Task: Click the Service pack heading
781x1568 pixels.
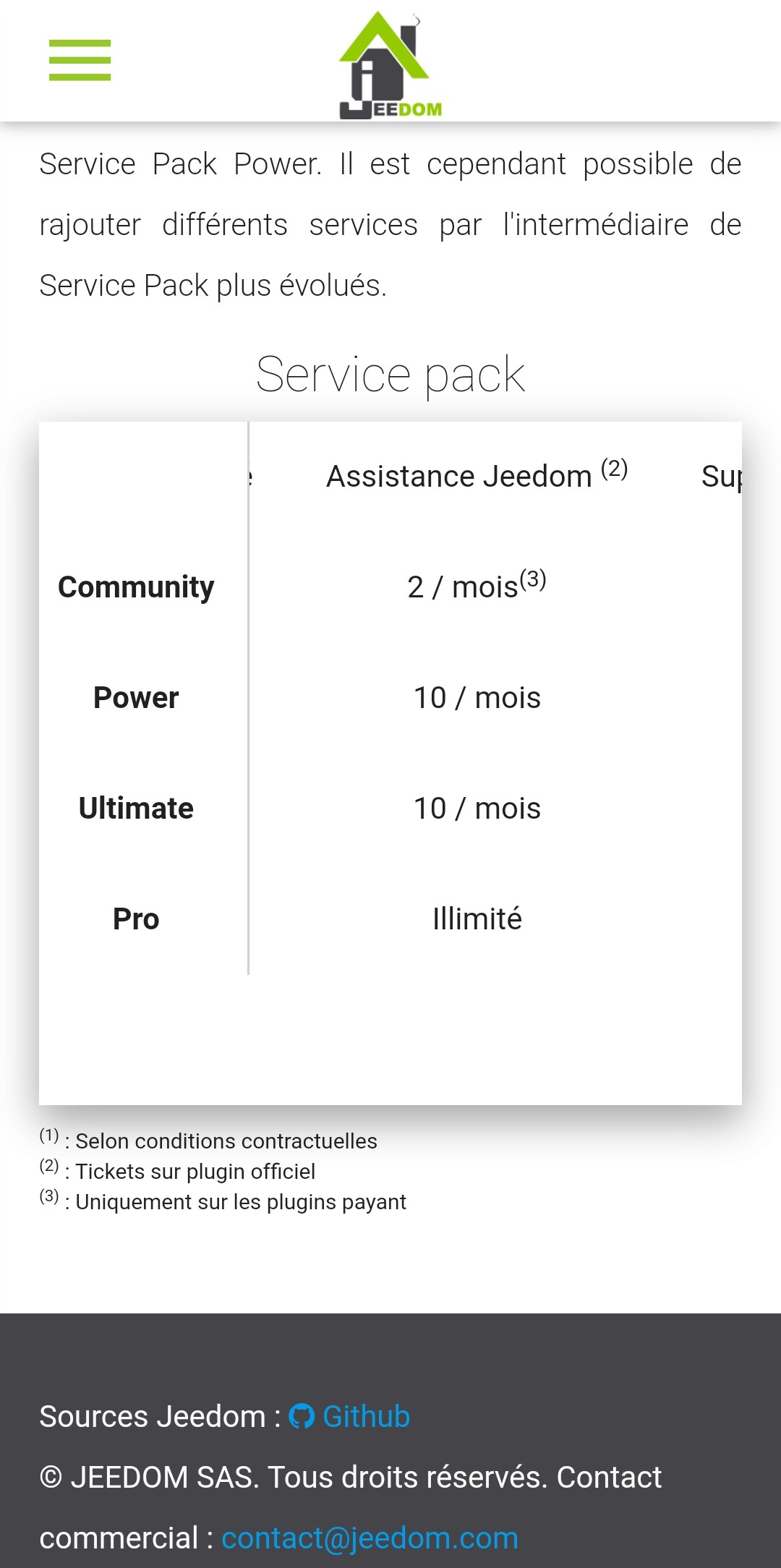Action: point(390,375)
